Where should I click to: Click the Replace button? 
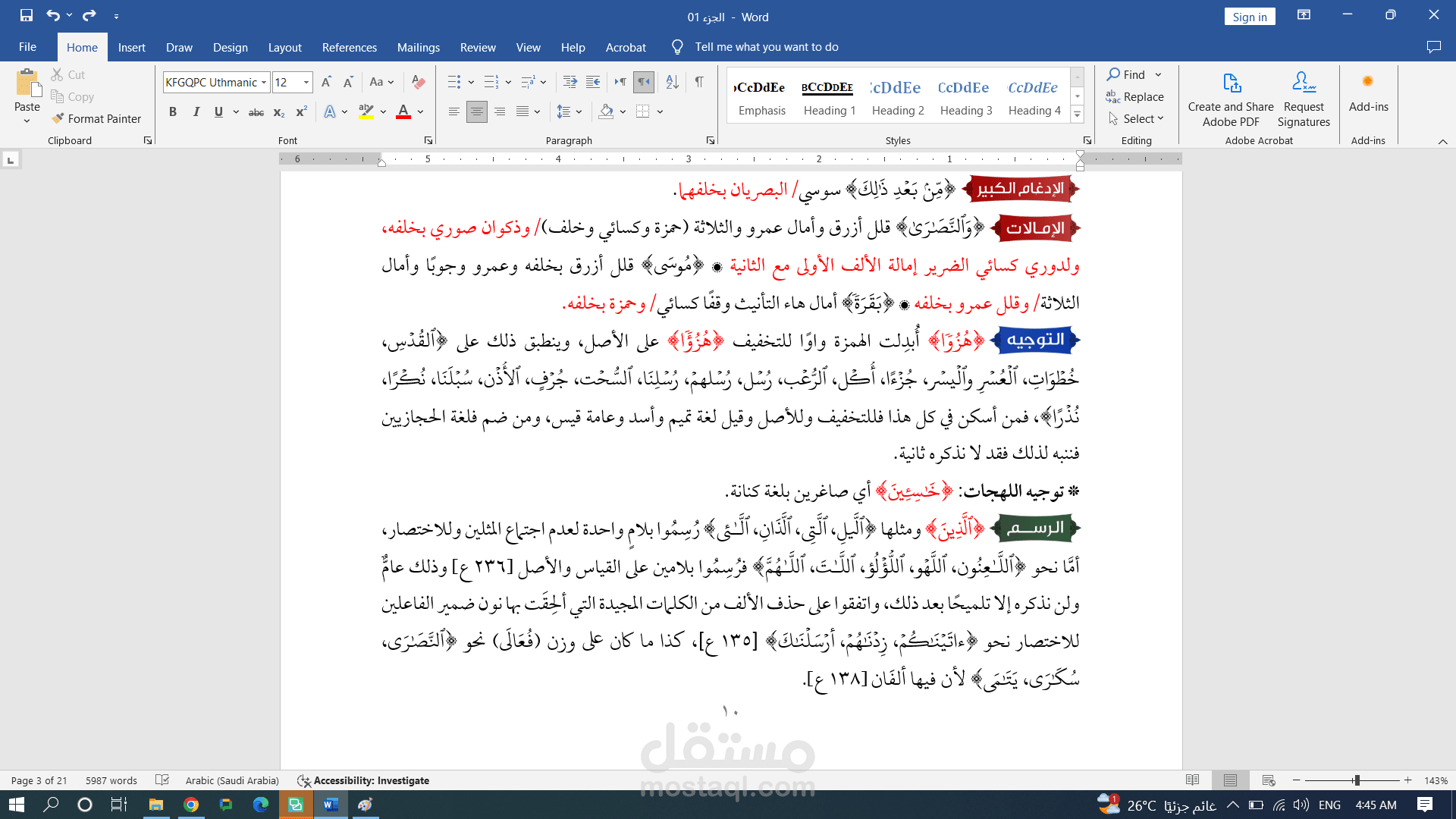1135,97
